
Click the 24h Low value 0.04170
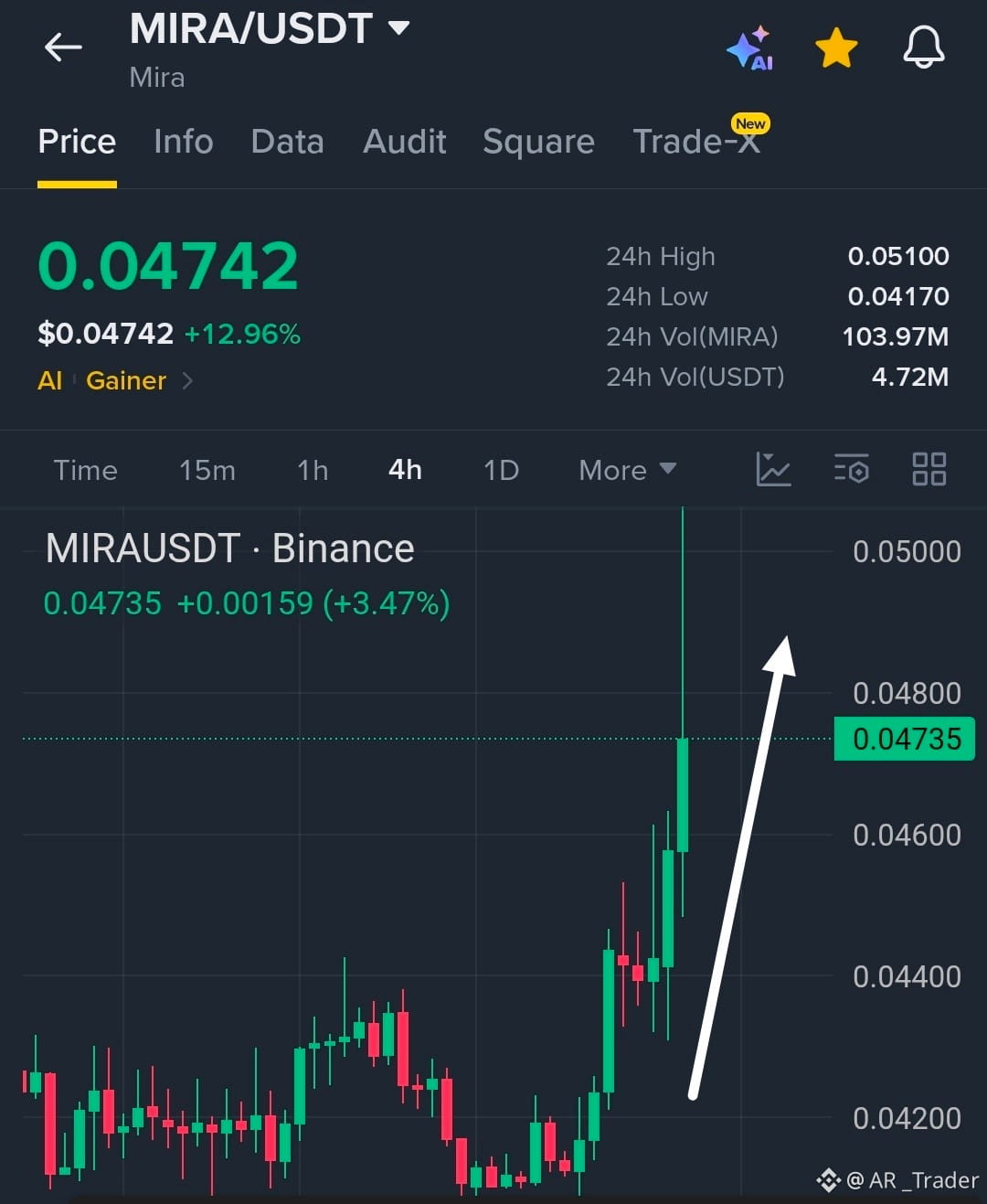(898, 296)
